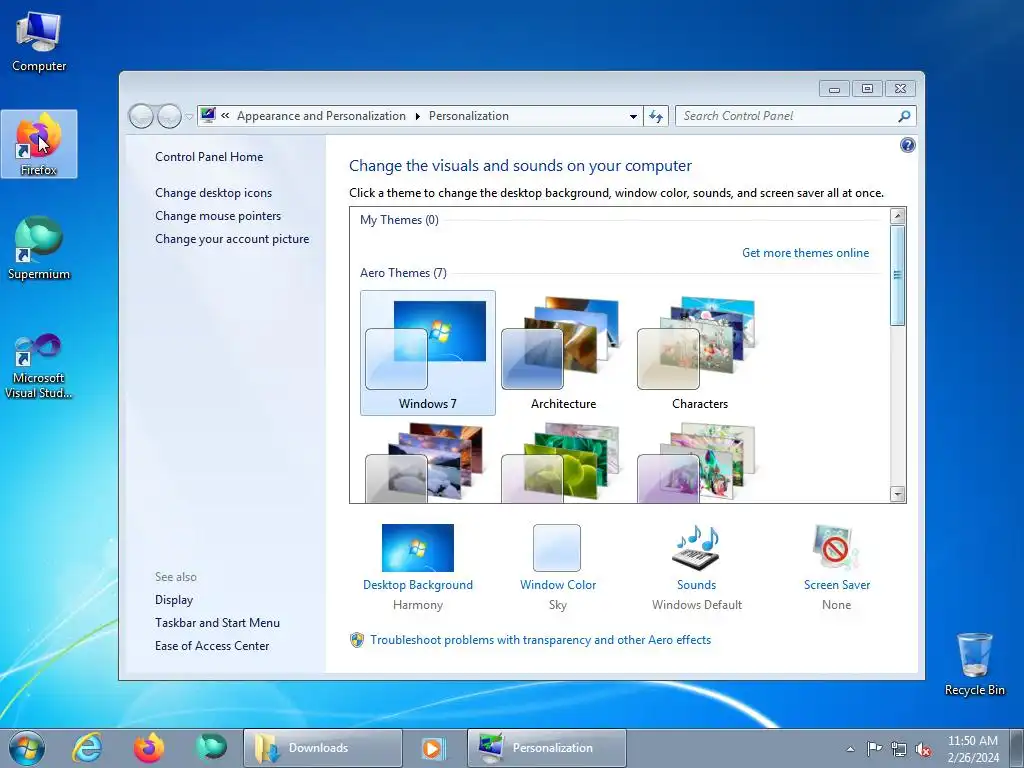1024x768 pixels.
Task: Select the landscapes theme thumbnail in second row
Action: coord(424,462)
